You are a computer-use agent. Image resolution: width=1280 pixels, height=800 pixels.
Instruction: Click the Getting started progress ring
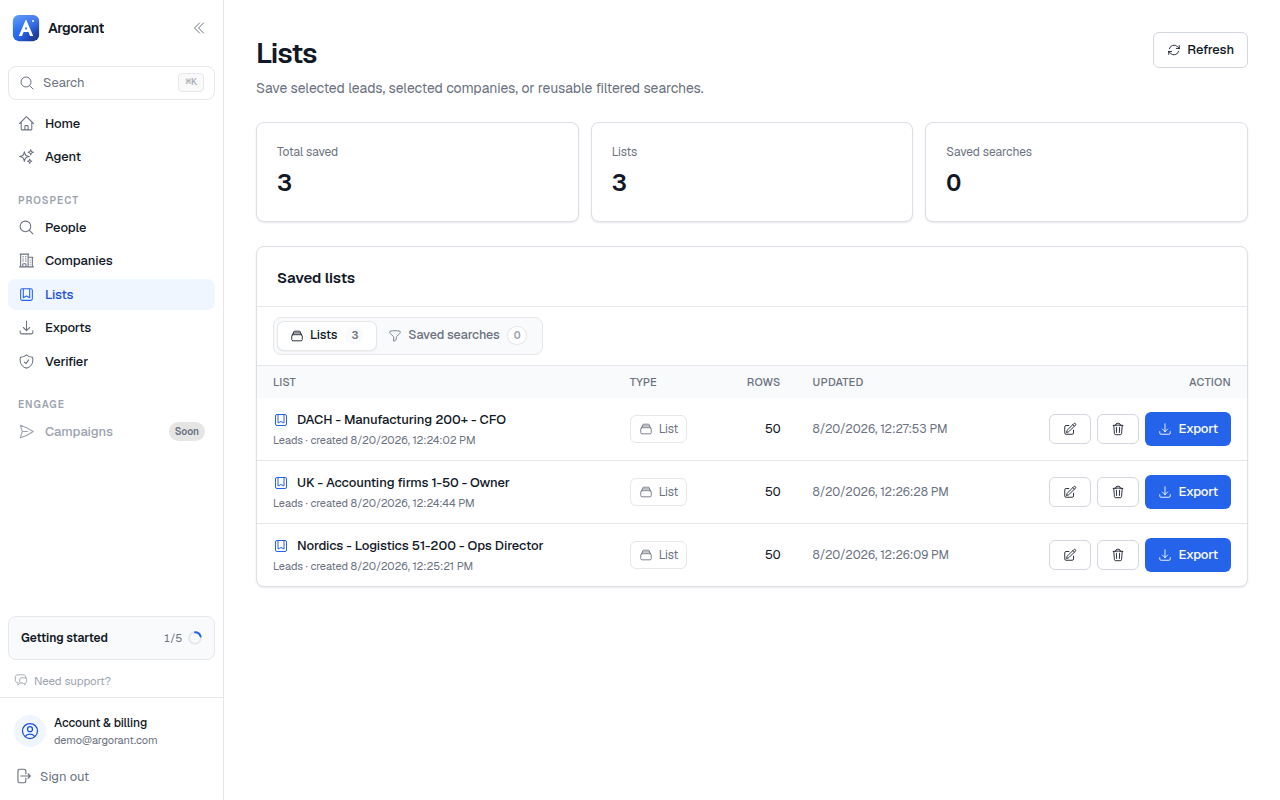(195, 638)
